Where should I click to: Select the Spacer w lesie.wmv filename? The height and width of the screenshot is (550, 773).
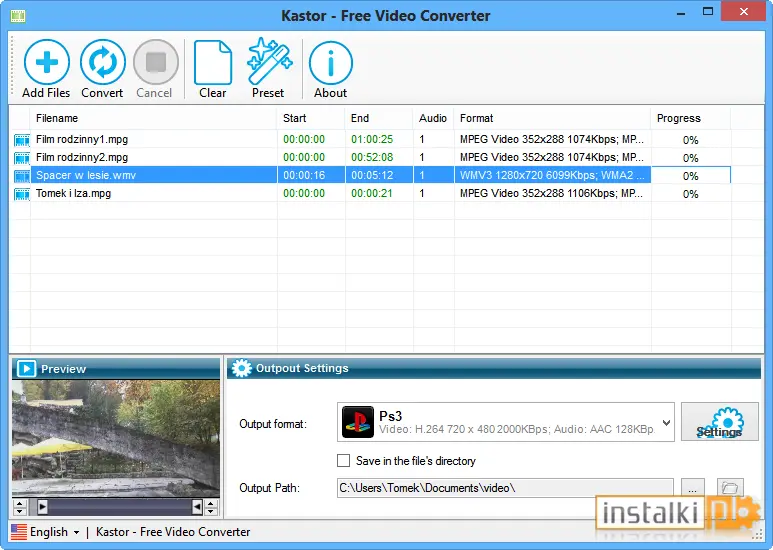(86, 175)
